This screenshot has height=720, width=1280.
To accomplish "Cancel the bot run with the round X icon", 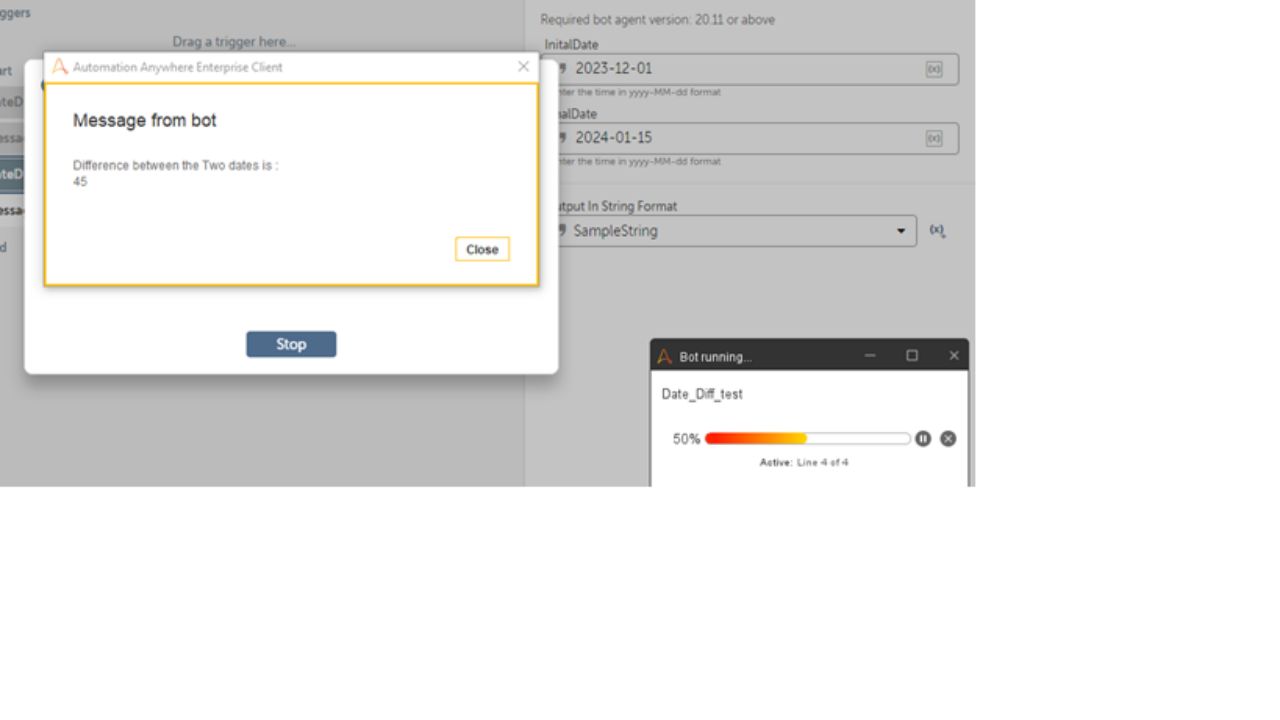I will (x=948, y=438).
